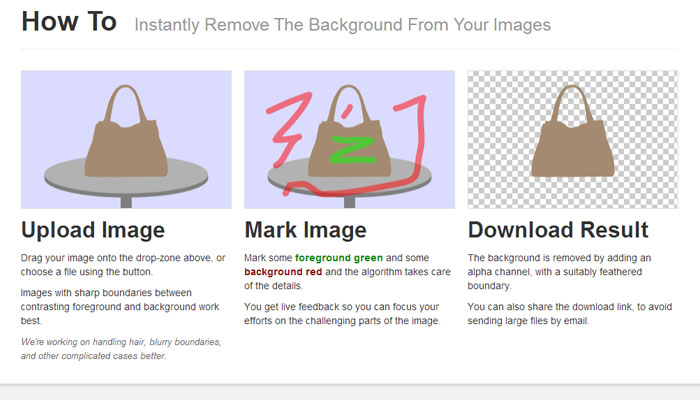Viewport: 700px width, 400px height.
Task: Select the "foreground green" highlighted text
Action: click(x=339, y=258)
